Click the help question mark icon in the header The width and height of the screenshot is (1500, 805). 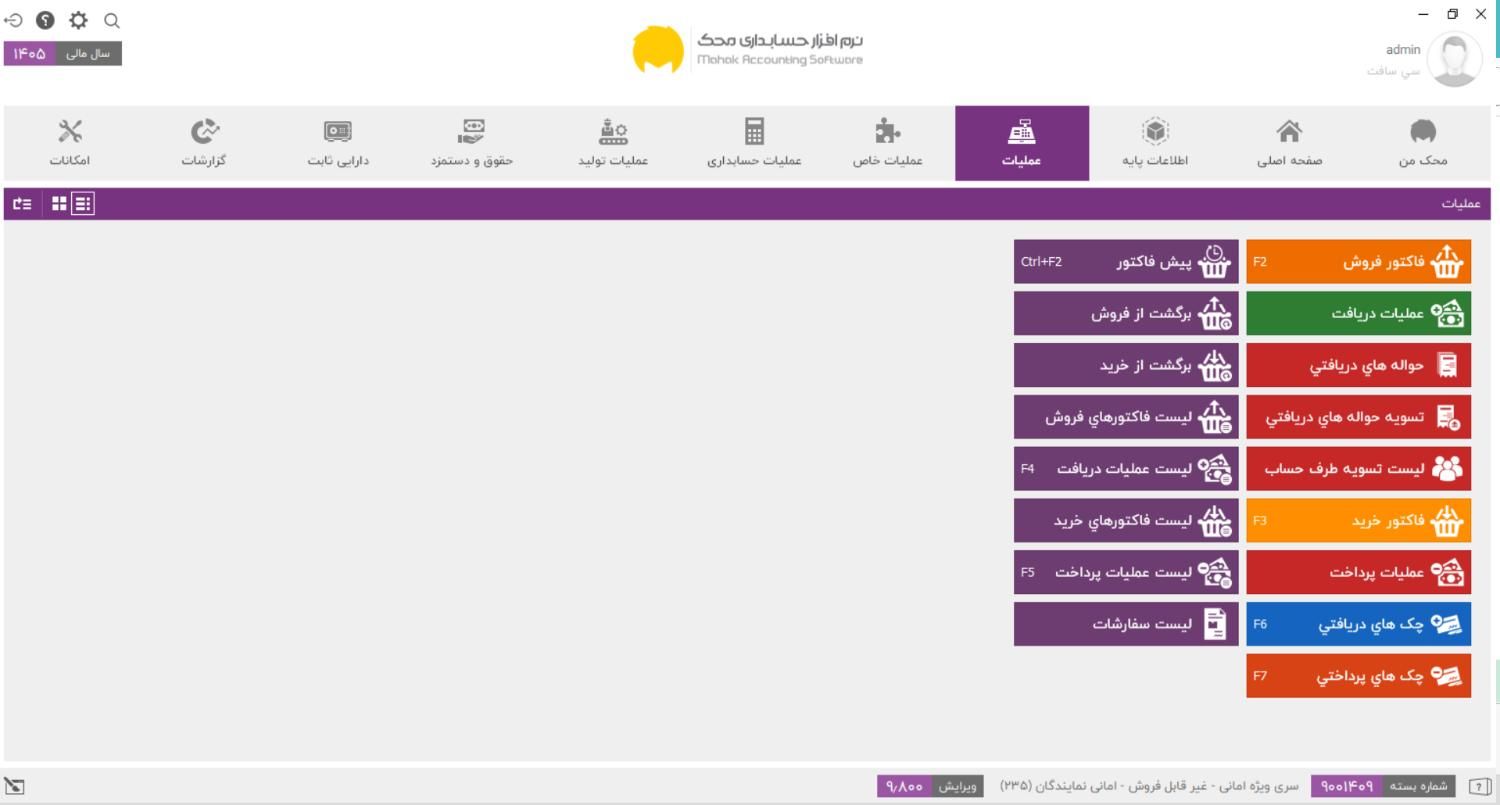[45, 20]
